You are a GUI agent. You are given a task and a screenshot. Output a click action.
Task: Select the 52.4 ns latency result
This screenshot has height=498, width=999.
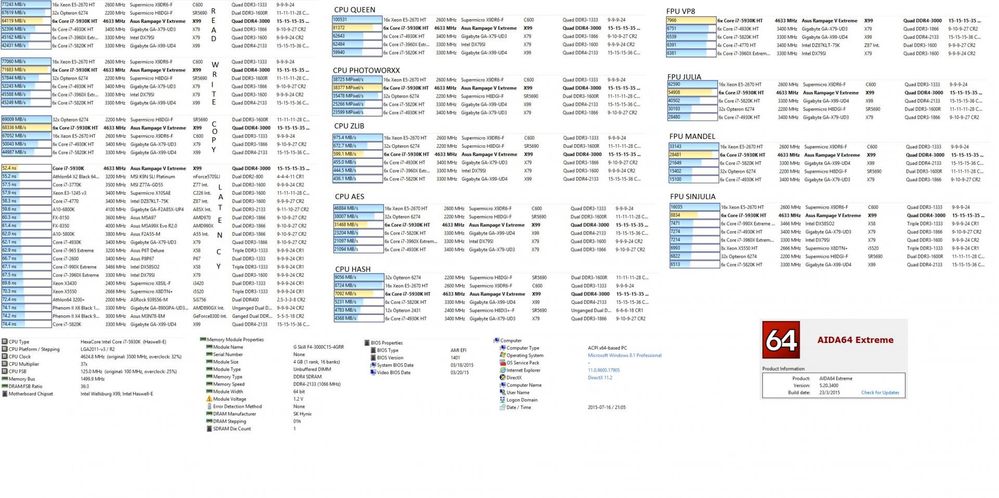click(25, 168)
